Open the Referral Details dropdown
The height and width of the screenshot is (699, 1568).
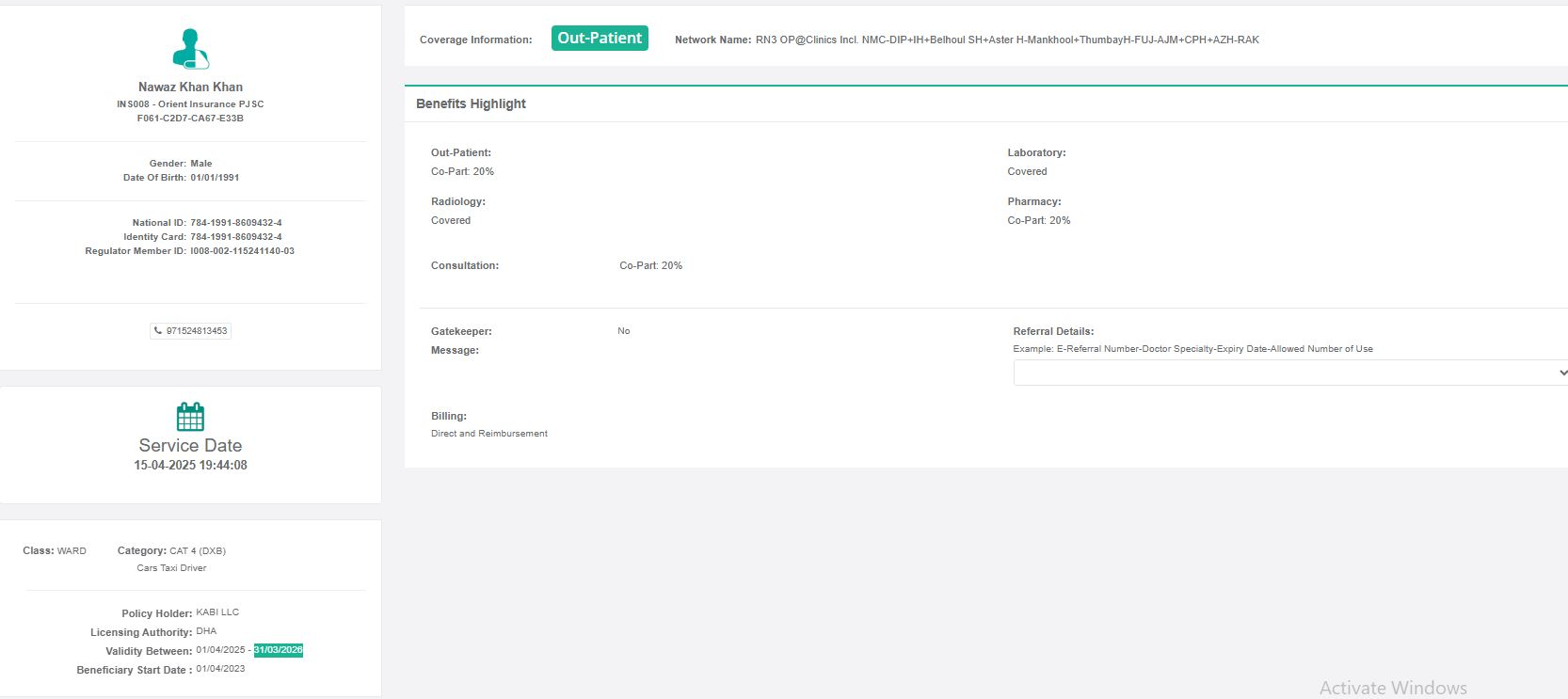(x=1289, y=373)
